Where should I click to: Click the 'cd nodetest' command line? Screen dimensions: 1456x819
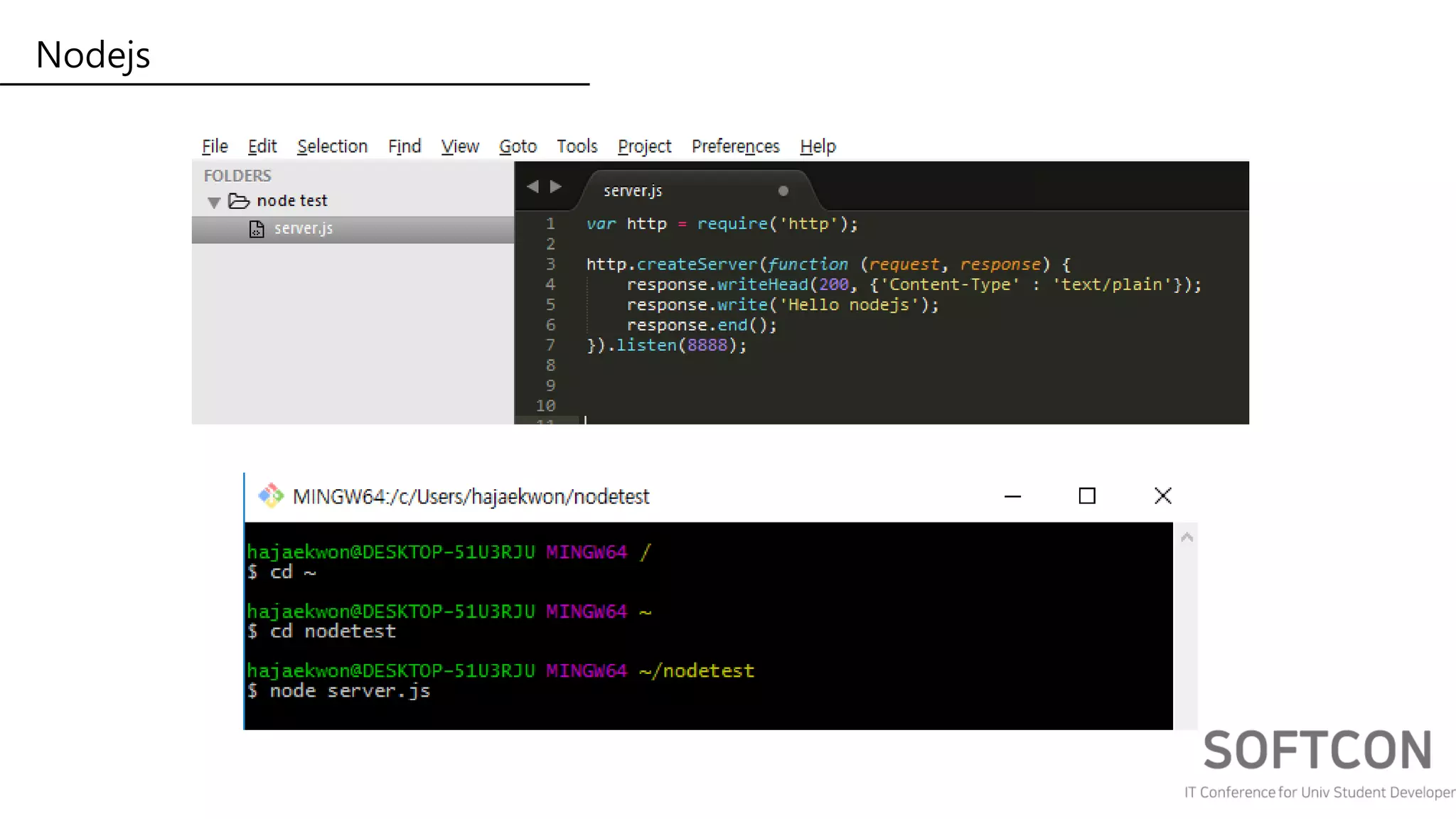click(x=321, y=631)
